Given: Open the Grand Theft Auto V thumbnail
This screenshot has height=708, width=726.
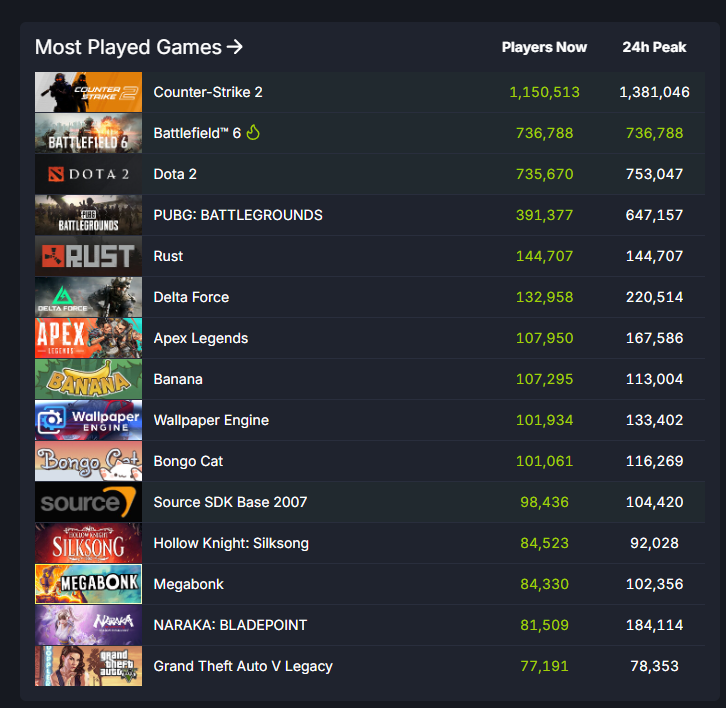Looking at the screenshot, I should (x=88, y=666).
